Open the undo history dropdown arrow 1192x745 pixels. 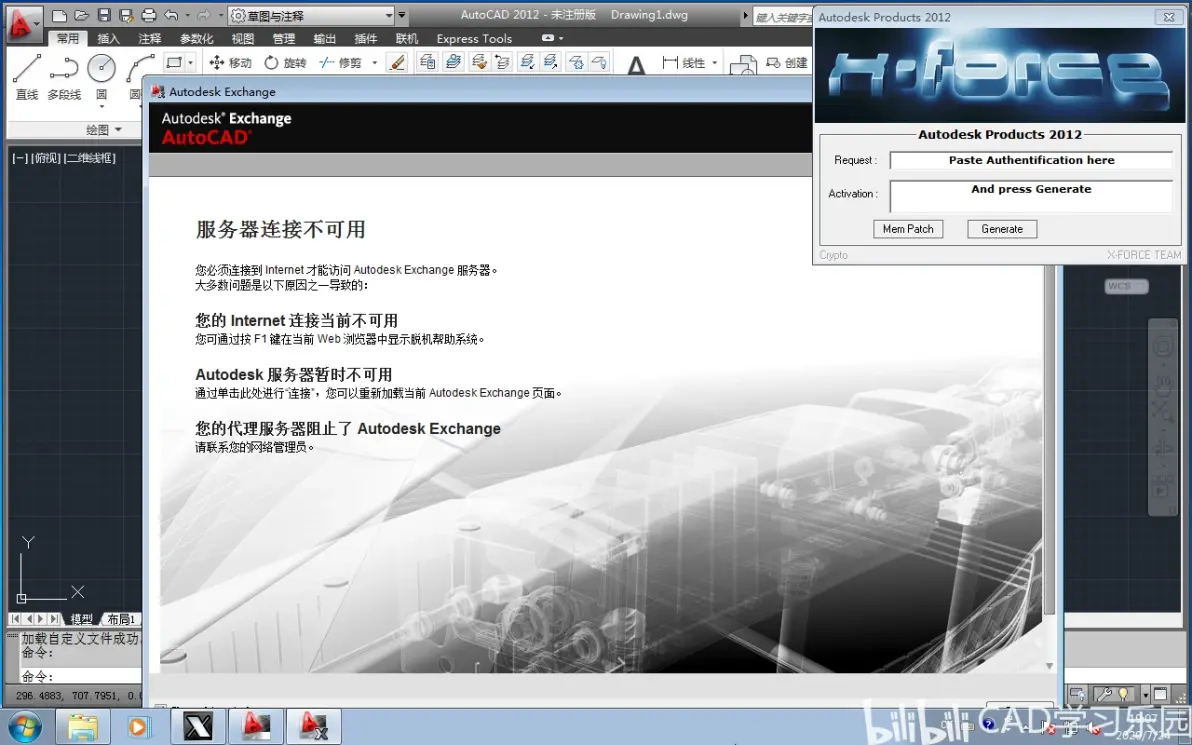tap(187, 15)
